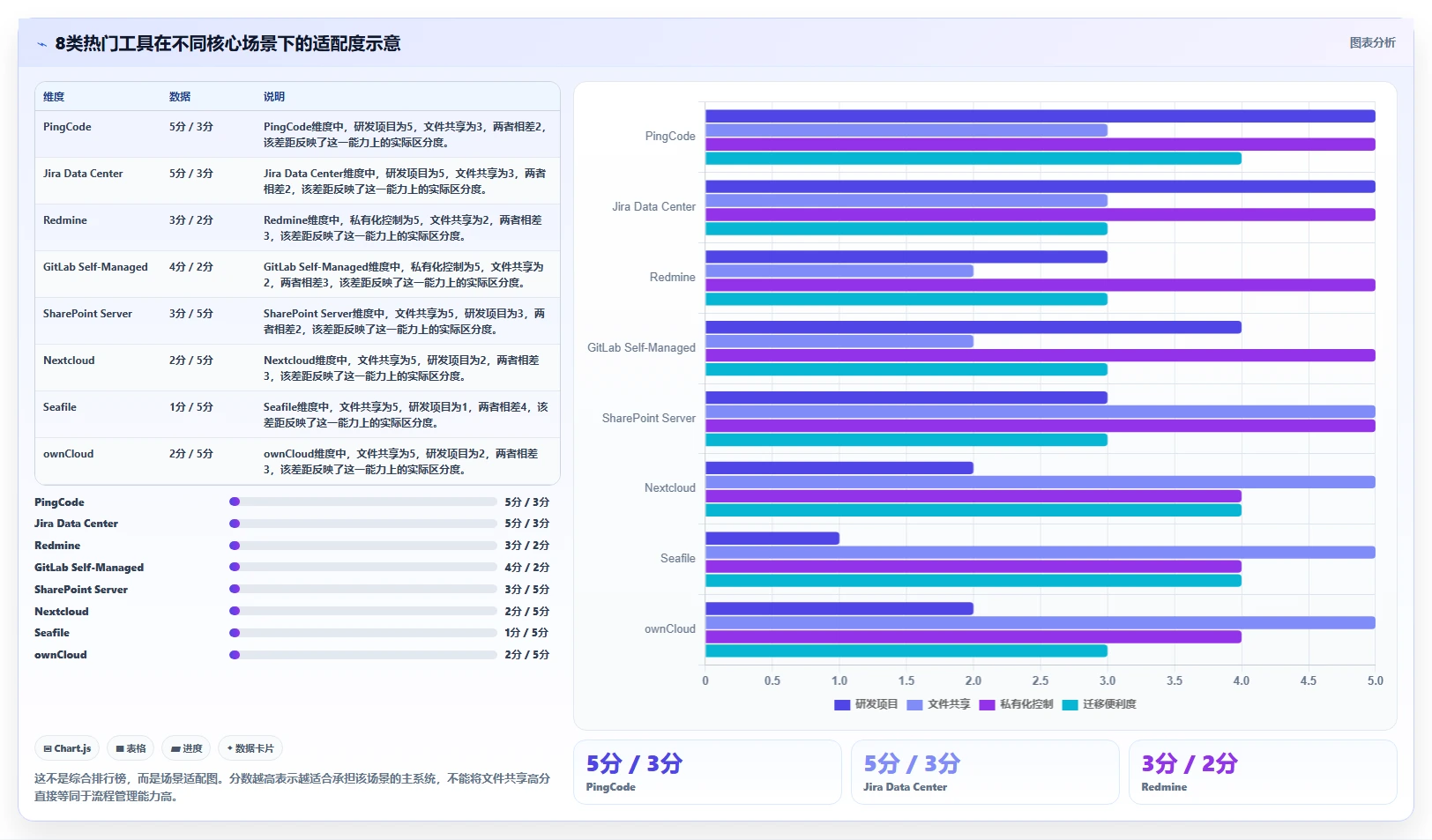Click the 表格 chip

point(131,748)
